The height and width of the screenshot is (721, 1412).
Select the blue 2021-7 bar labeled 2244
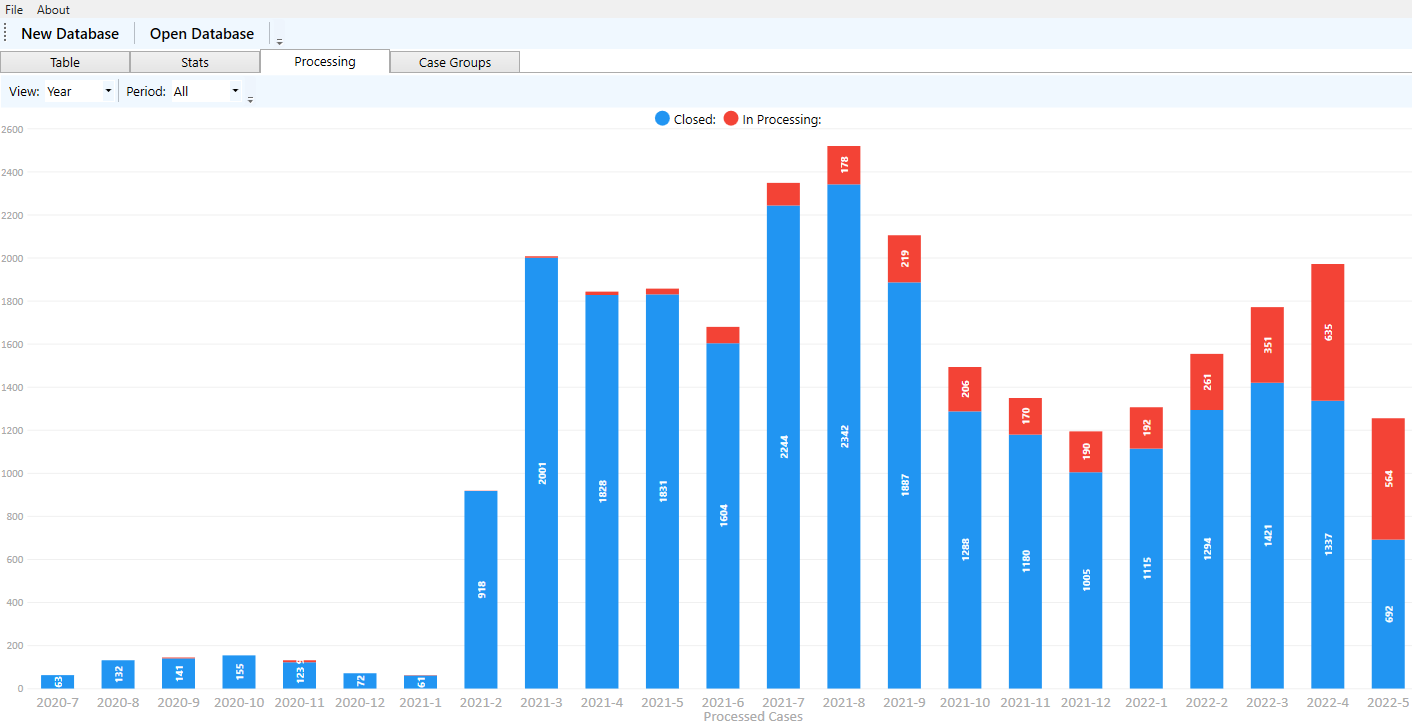click(x=783, y=447)
